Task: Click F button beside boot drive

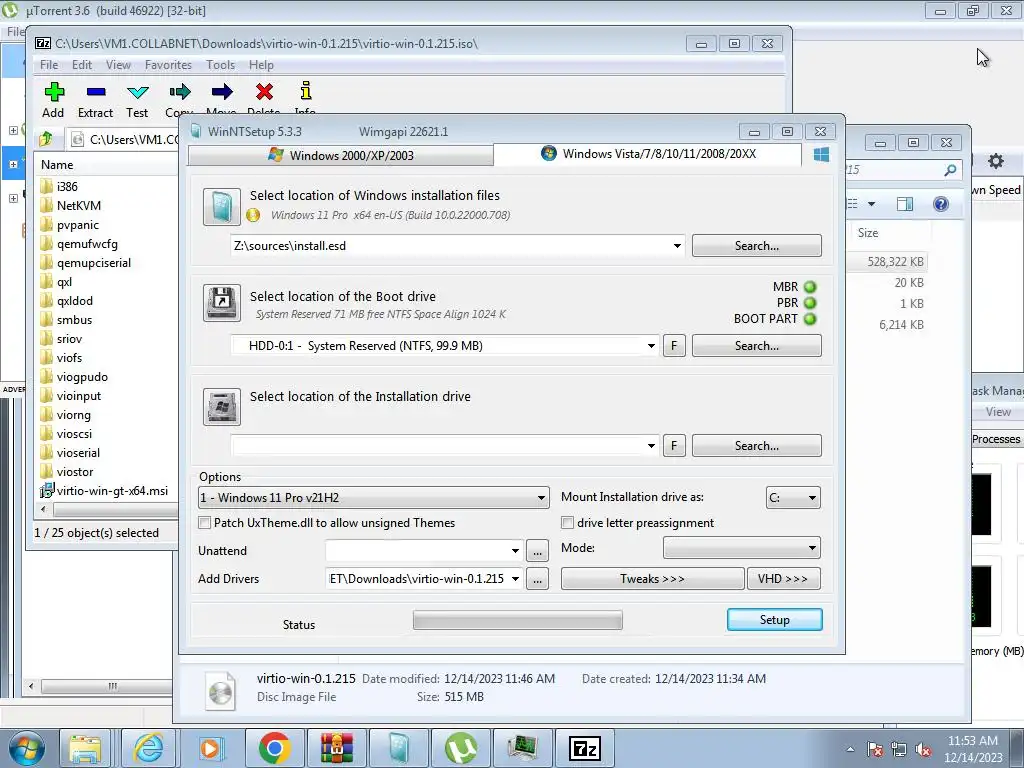Action: tap(674, 345)
